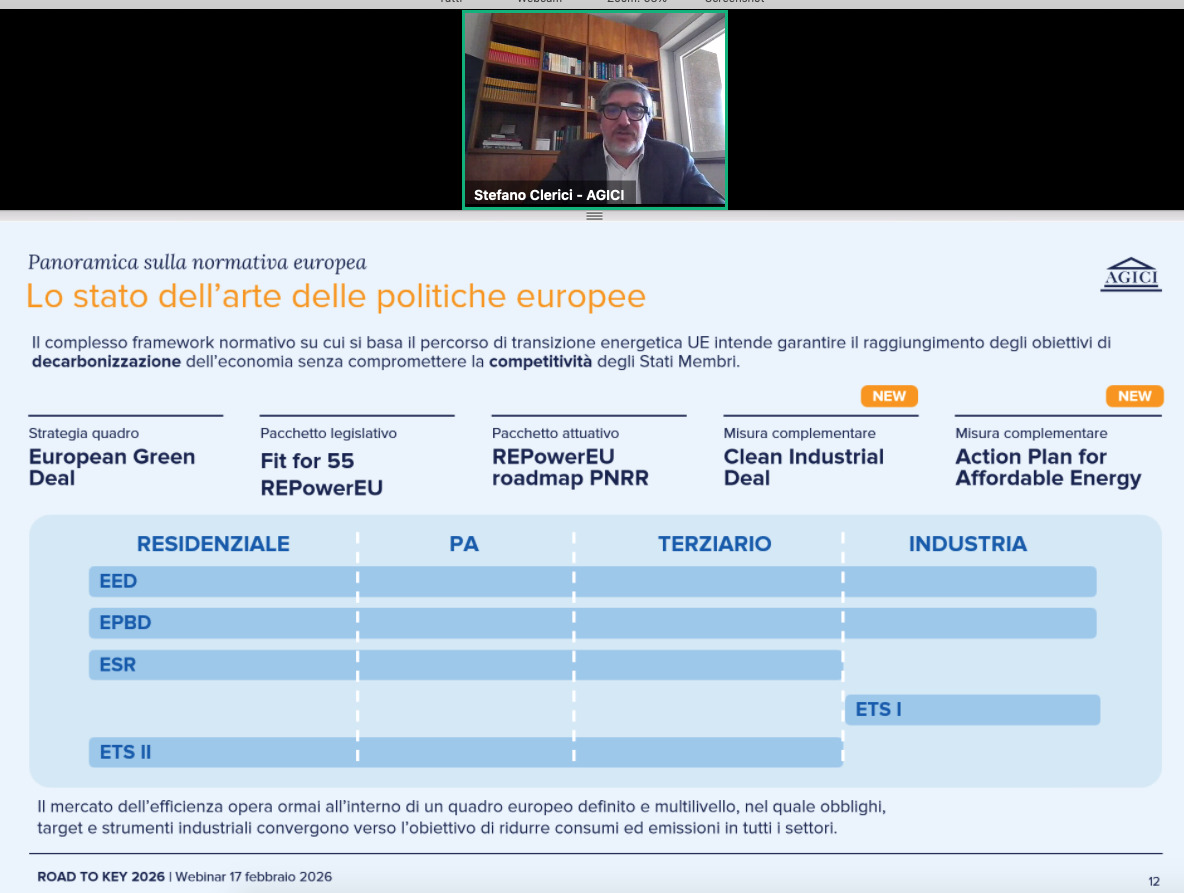The height and width of the screenshot is (893, 1184).
Task: Click the 'ROAD TO KEY 2026' footer text
Action: pyautogui.click(x=100, y=876)
